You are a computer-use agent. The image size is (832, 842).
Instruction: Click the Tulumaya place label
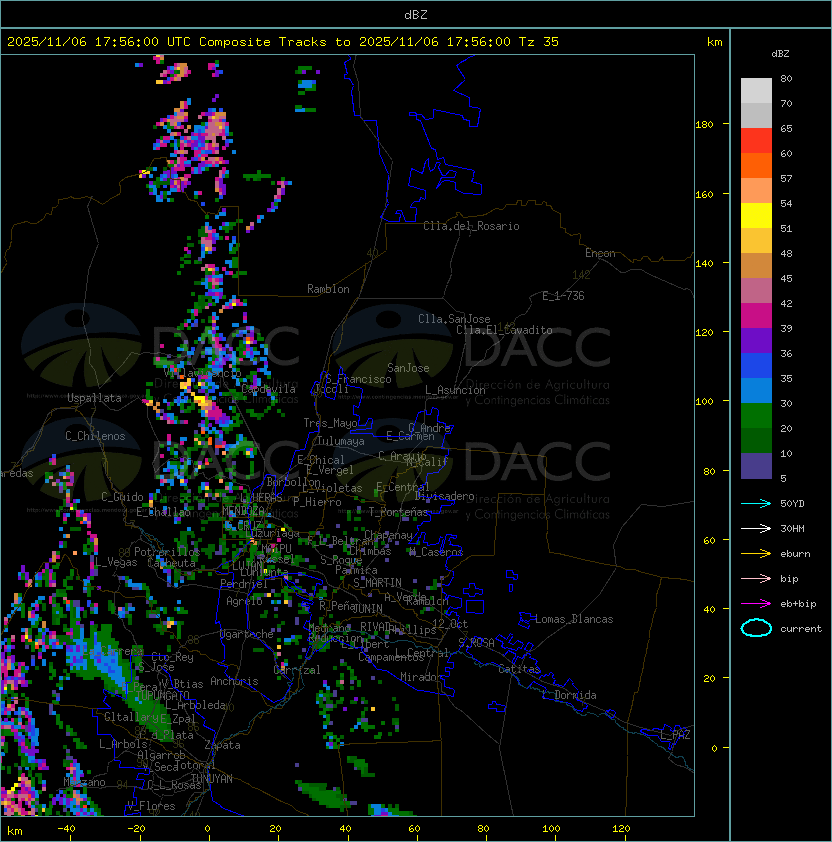click(341, 441)
